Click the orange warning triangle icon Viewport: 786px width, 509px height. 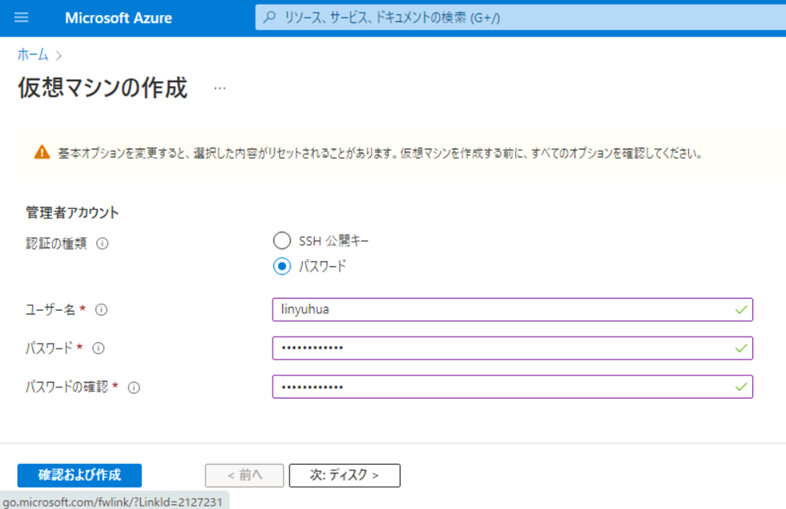click(42, 152)
